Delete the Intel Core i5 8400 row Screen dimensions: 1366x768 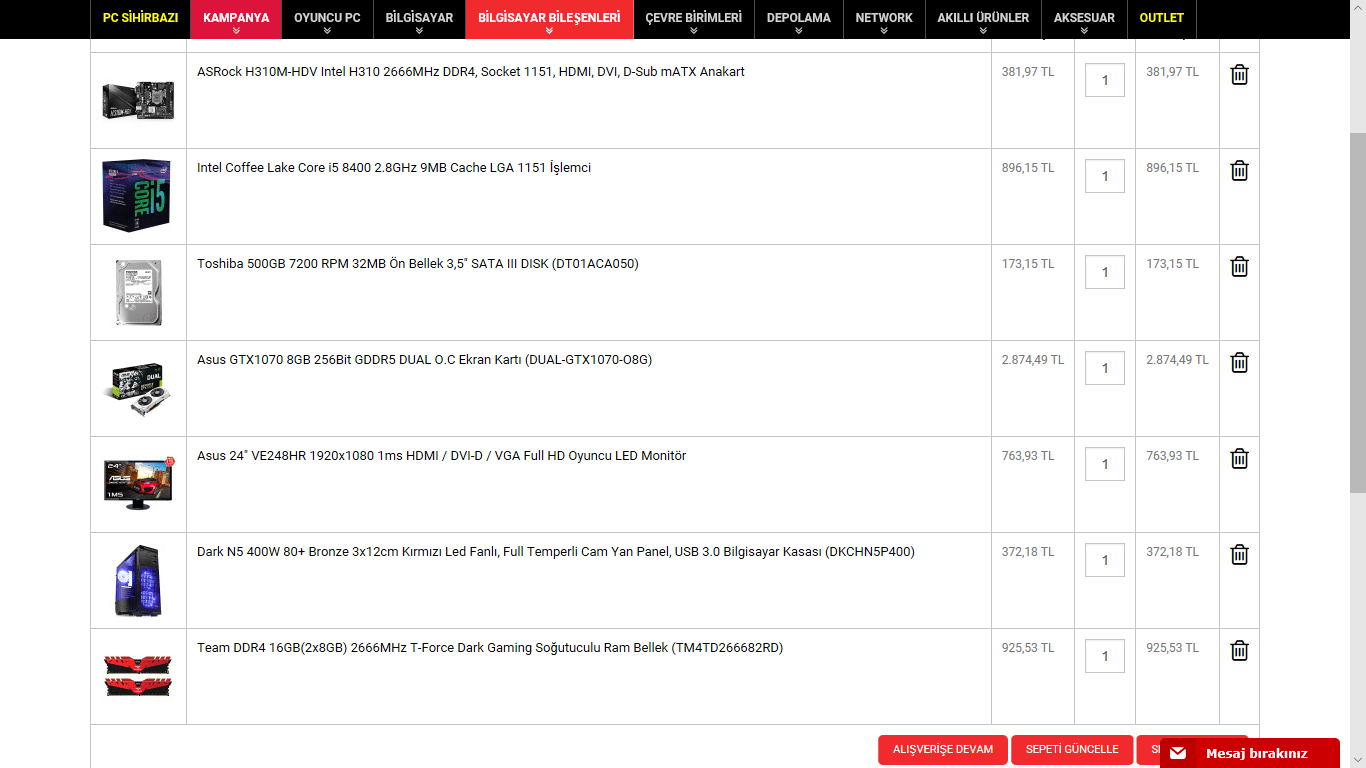point(1239,171)
